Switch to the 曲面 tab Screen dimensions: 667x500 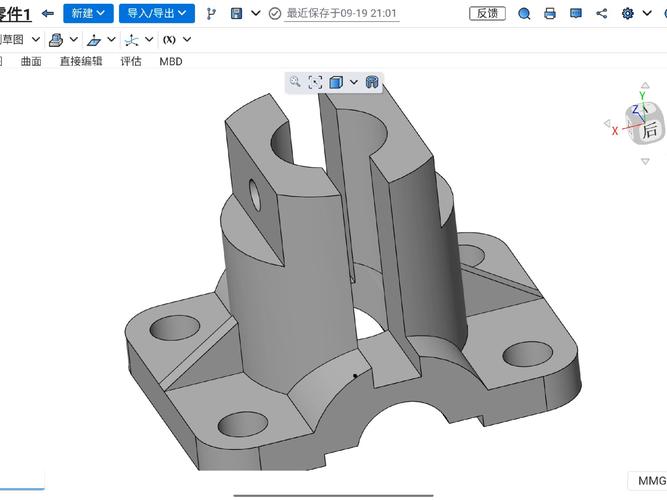coord(31,62)
